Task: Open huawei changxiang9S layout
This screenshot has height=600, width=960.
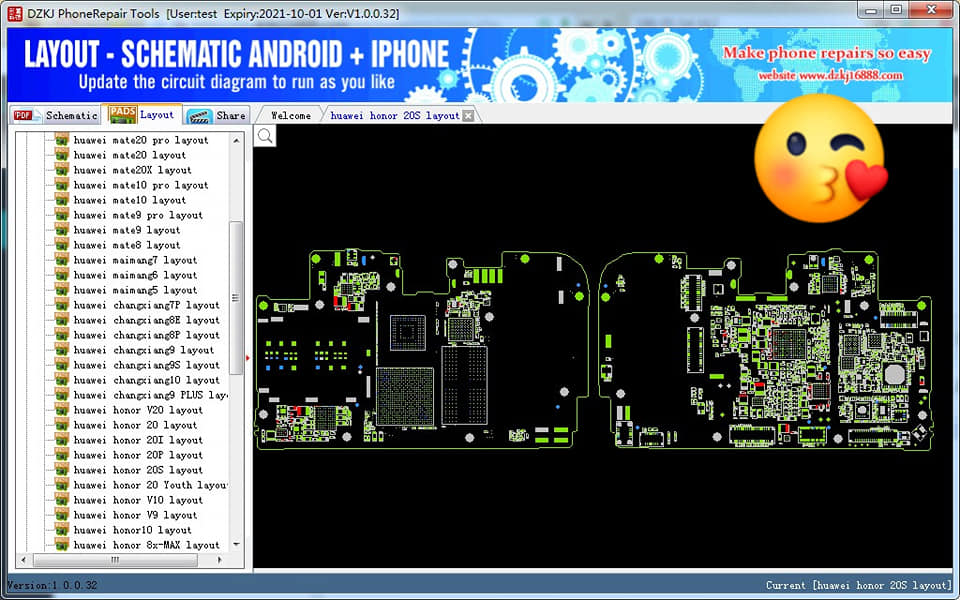Action: tap(146, 365)
